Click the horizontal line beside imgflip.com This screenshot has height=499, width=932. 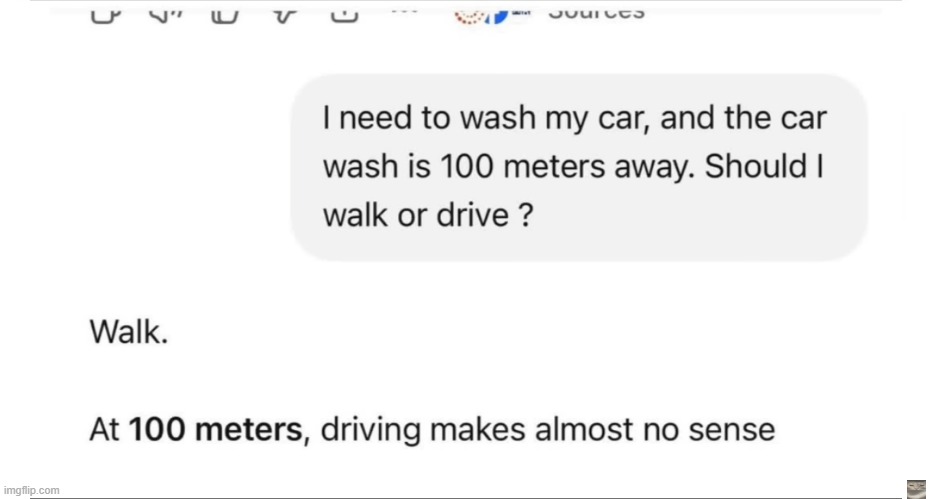[480, 495]
